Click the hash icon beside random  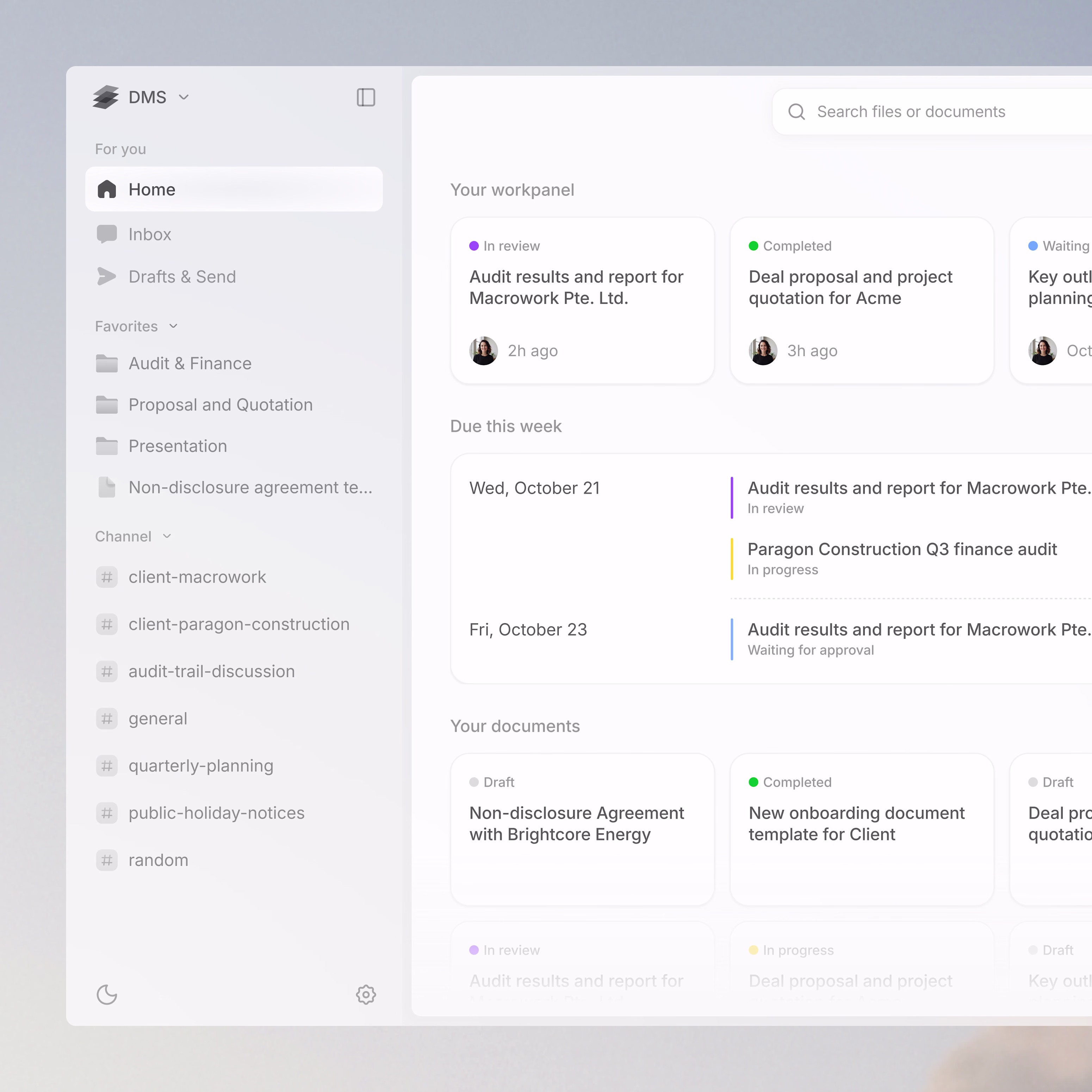[106, 860]
